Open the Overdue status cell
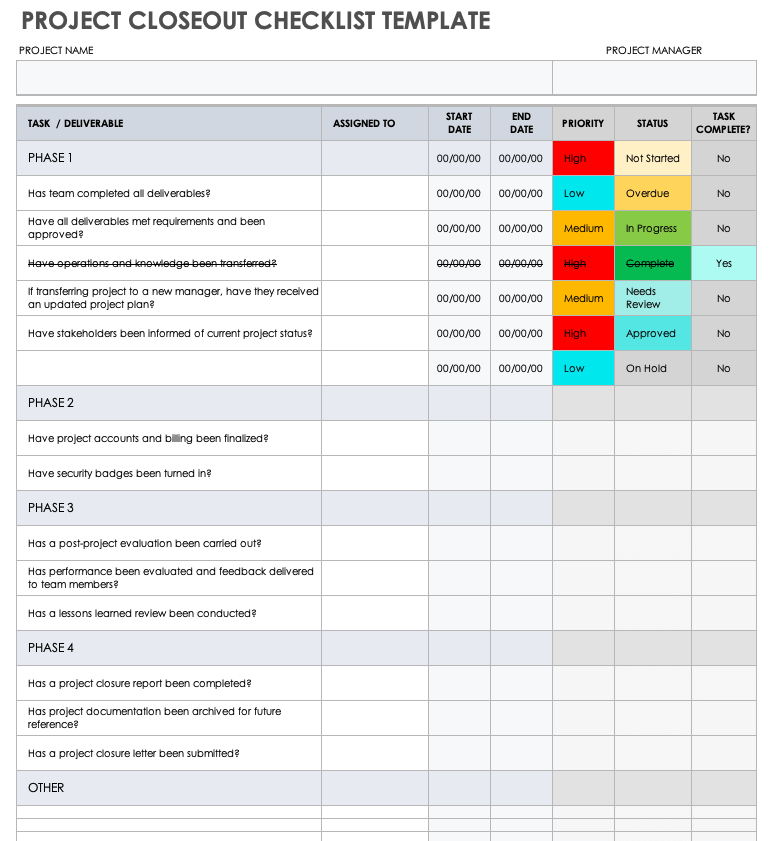This screenshot has height=841, width=774. tap(652, 193)
